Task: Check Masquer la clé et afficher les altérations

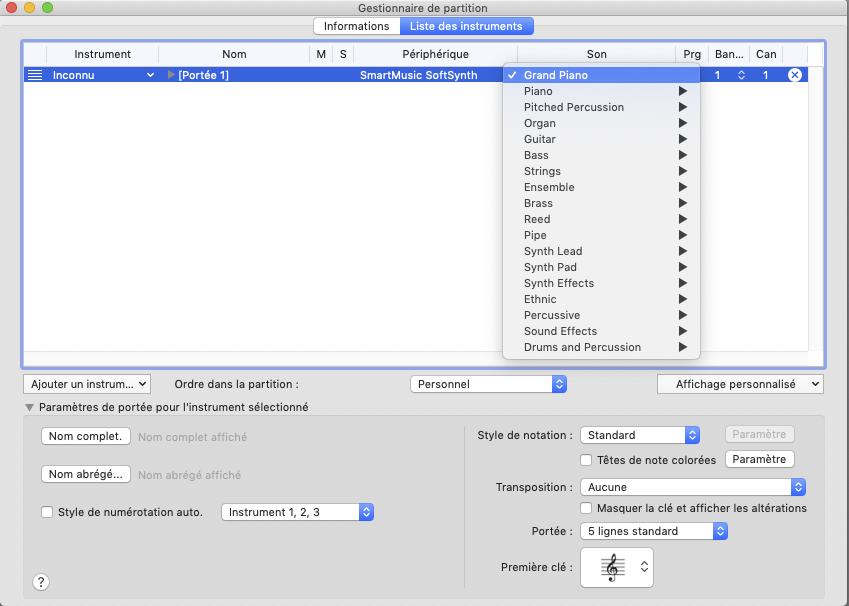Action: (587, 508)
